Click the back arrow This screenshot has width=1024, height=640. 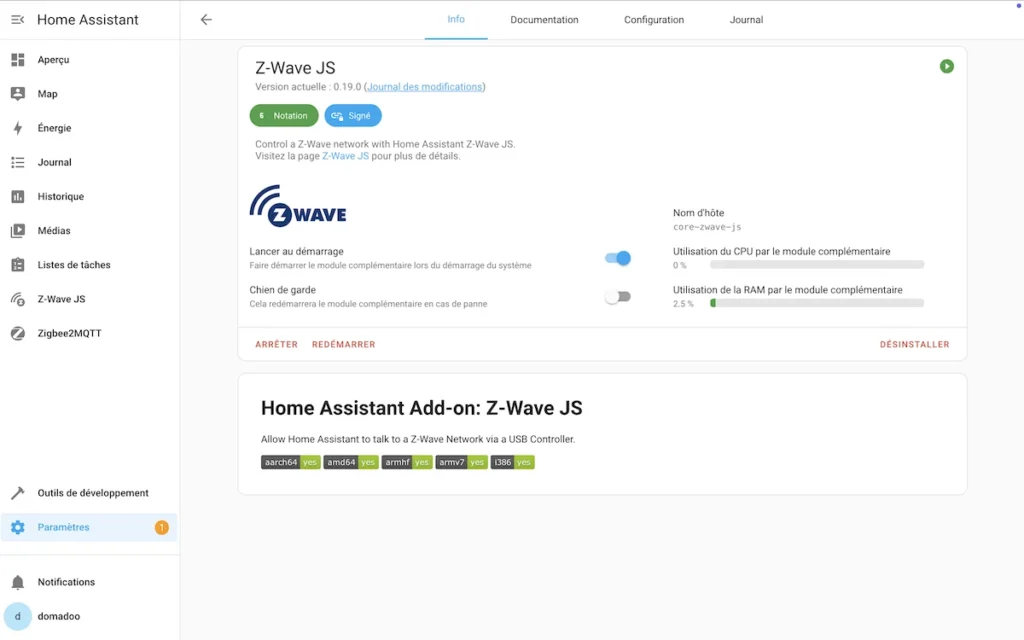pos(206,20)
